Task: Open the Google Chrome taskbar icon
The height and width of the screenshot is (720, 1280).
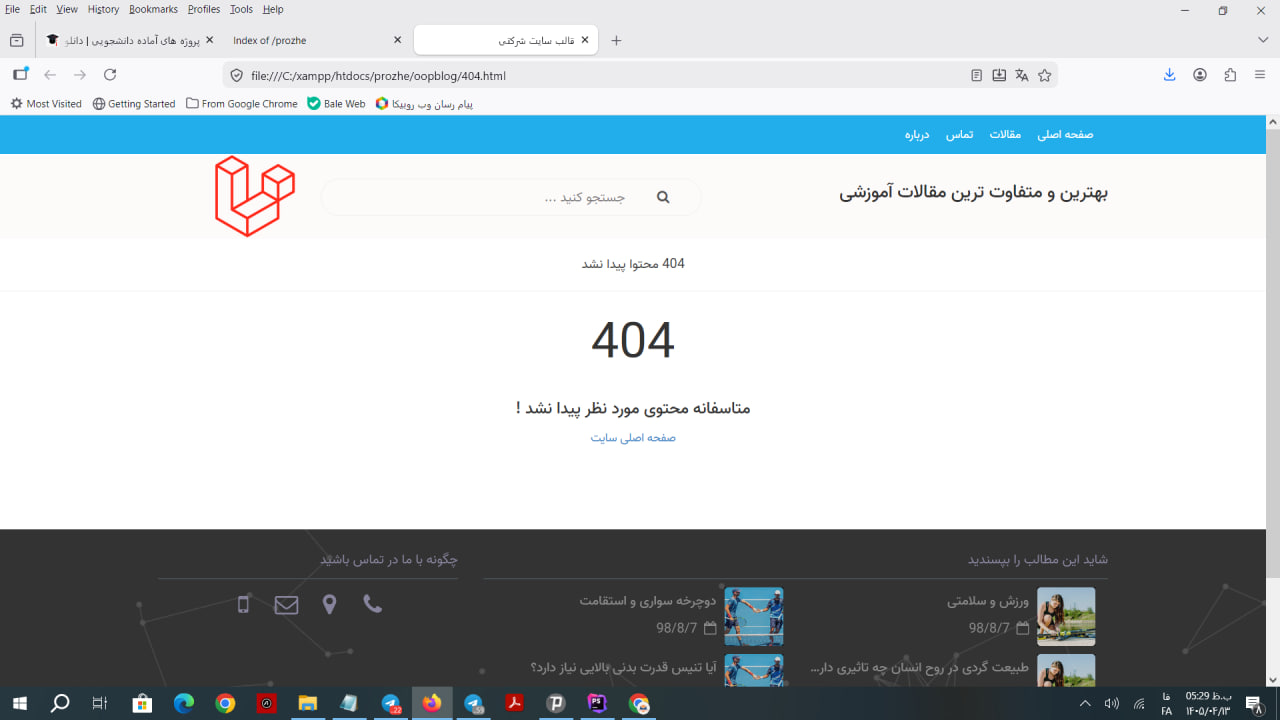Action: (225, 704)
